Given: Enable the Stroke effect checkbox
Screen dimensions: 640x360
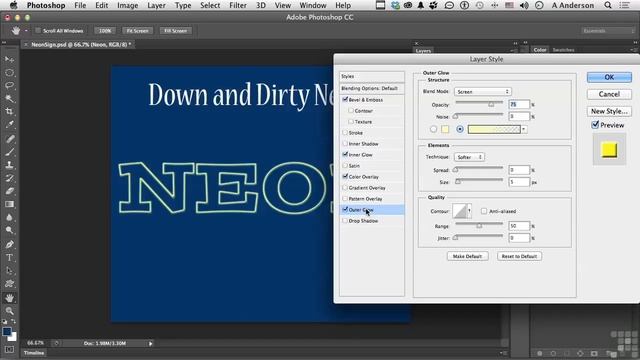Looking at the screenshot, I should coord(345,132).
